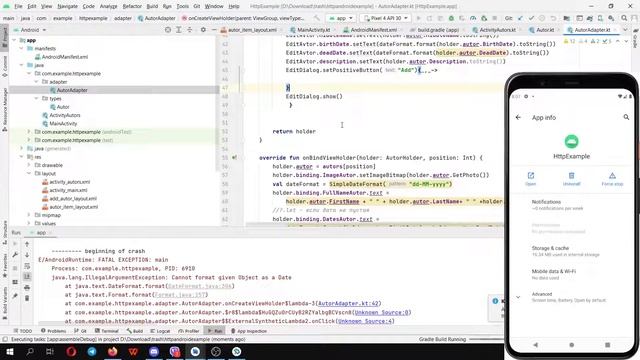Collapse the manifests folder

click(22, 49)
